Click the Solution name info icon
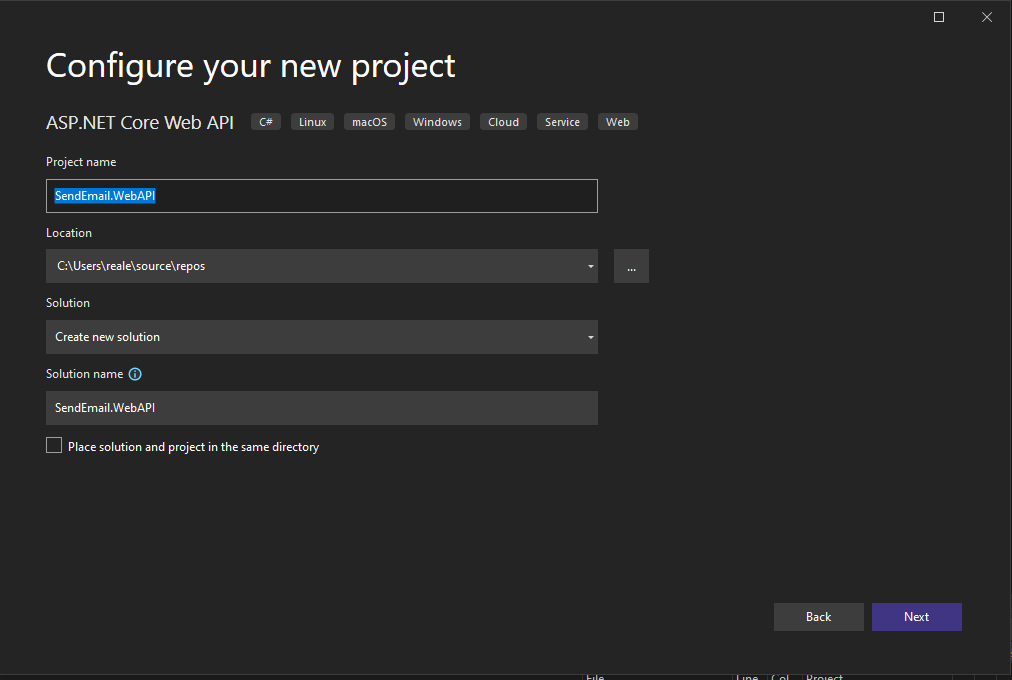Screen dimensions: 1012x680 (x=135, y=374)
